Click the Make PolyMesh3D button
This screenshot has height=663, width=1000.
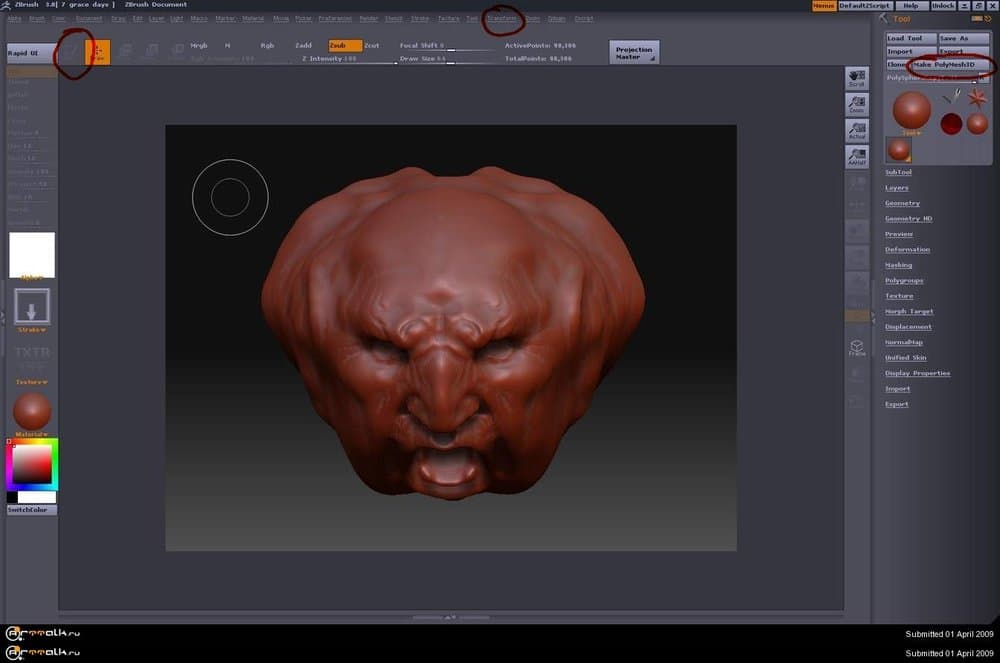pos(943,64)
